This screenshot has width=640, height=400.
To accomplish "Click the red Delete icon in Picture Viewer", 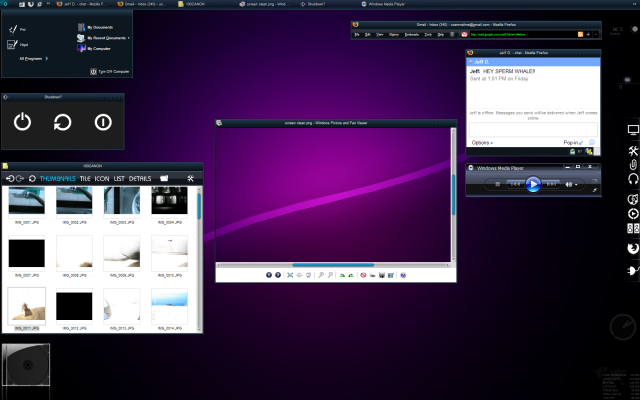I will tap(363, 275).
